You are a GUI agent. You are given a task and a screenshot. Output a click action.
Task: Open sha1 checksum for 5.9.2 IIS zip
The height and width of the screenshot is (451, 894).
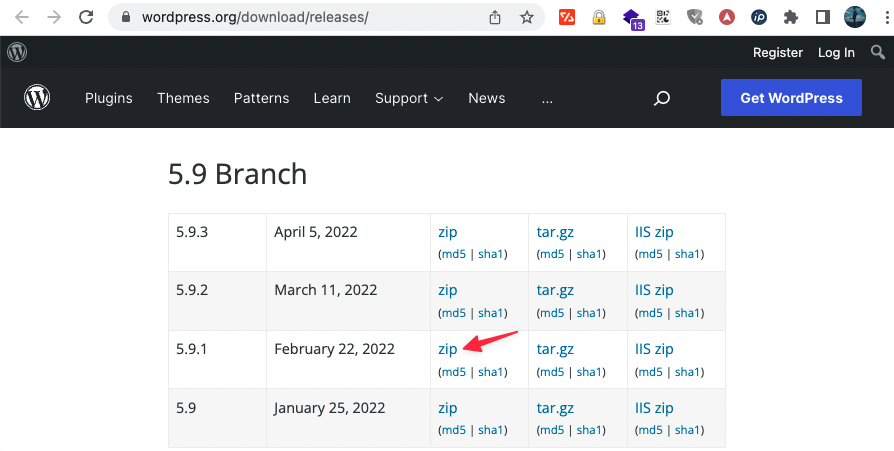(688, 313)
